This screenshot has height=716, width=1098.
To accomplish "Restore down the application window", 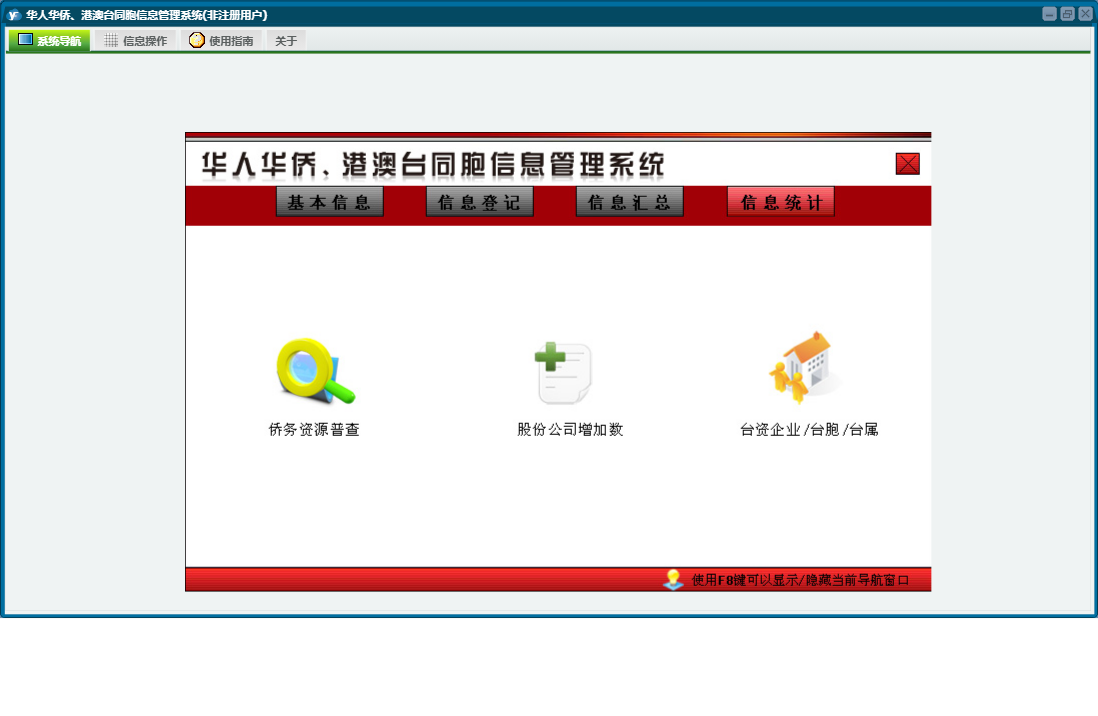I will [1067, 14].
